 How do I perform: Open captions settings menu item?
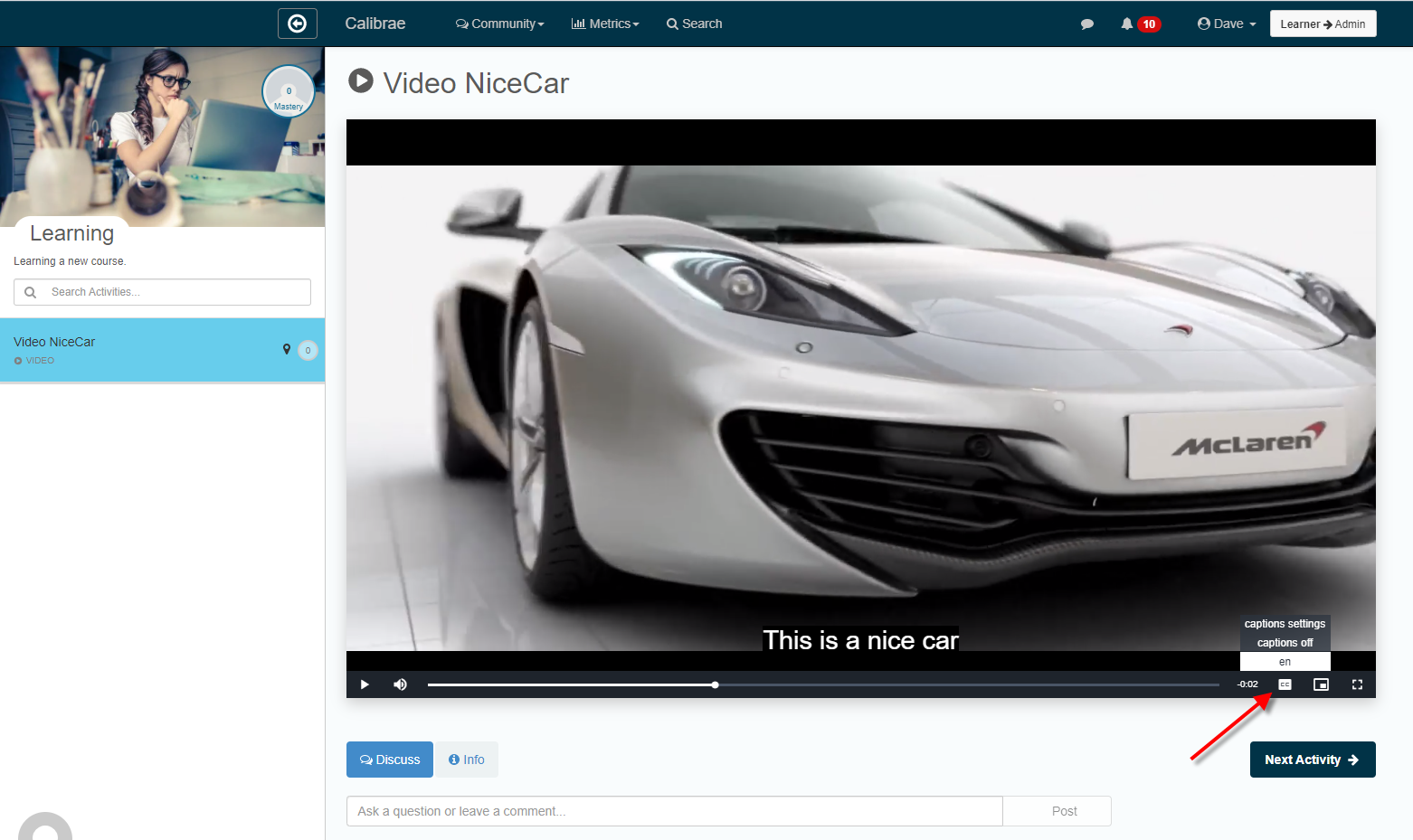1285,624
